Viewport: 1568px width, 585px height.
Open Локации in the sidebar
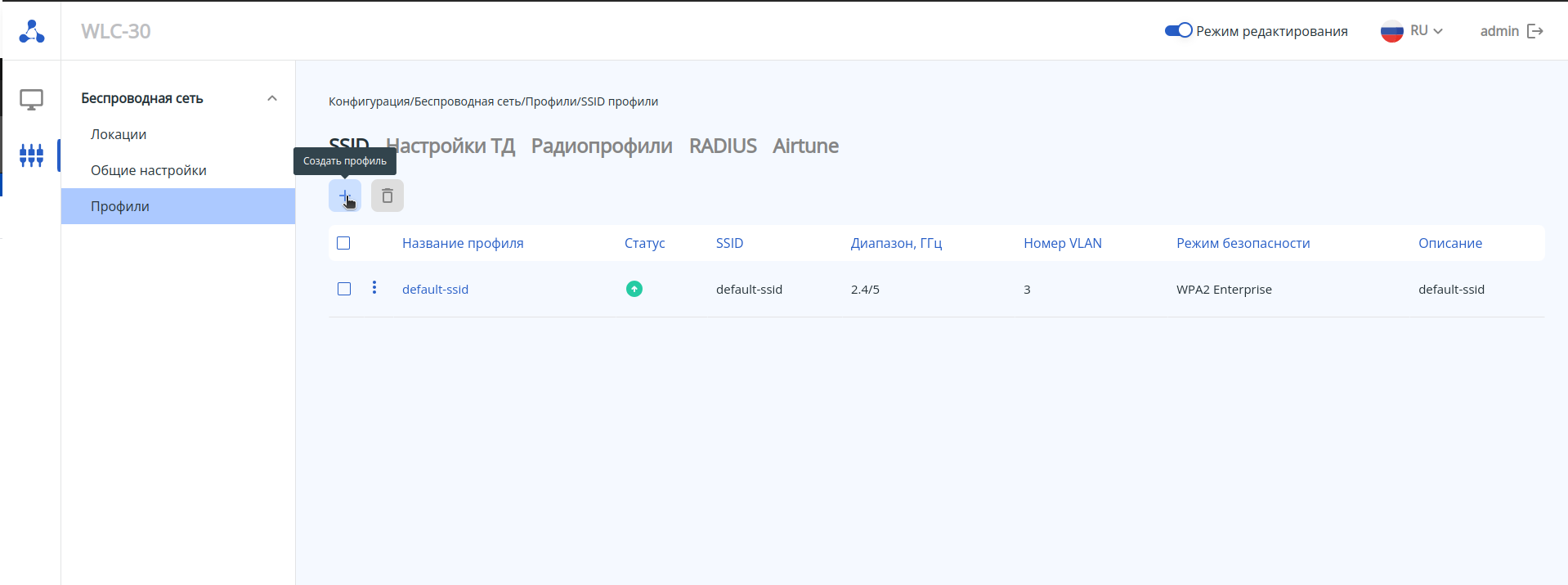click(x=119, y=134)
